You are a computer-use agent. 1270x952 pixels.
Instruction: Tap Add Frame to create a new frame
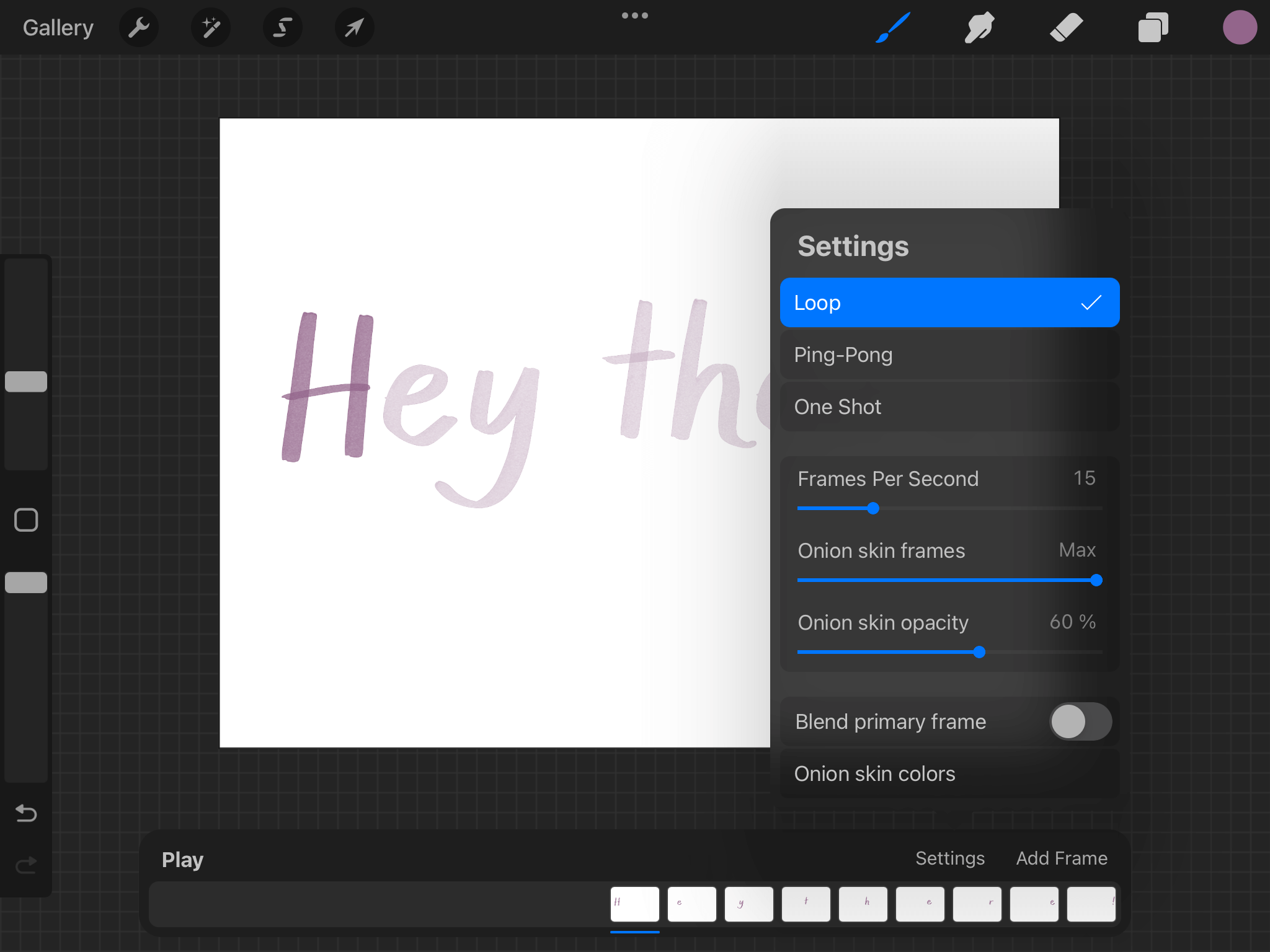(x=1062, y=858)
